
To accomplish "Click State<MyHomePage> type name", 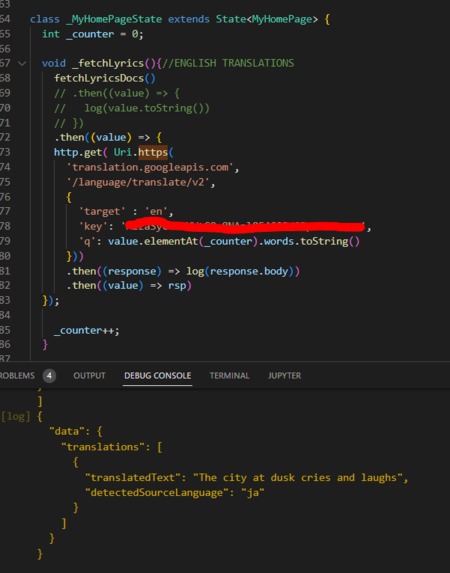I will (266, 19).
